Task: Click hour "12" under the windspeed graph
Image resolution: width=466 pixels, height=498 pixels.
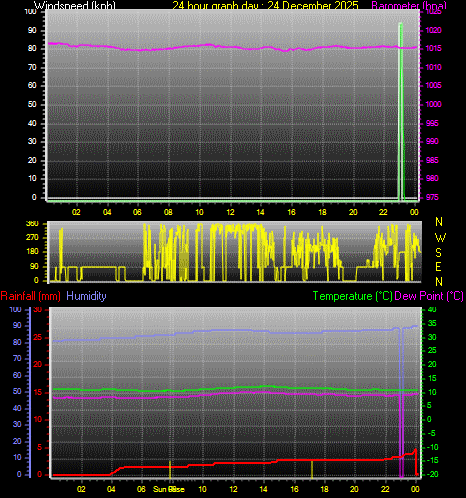Action: pos(230,212)
